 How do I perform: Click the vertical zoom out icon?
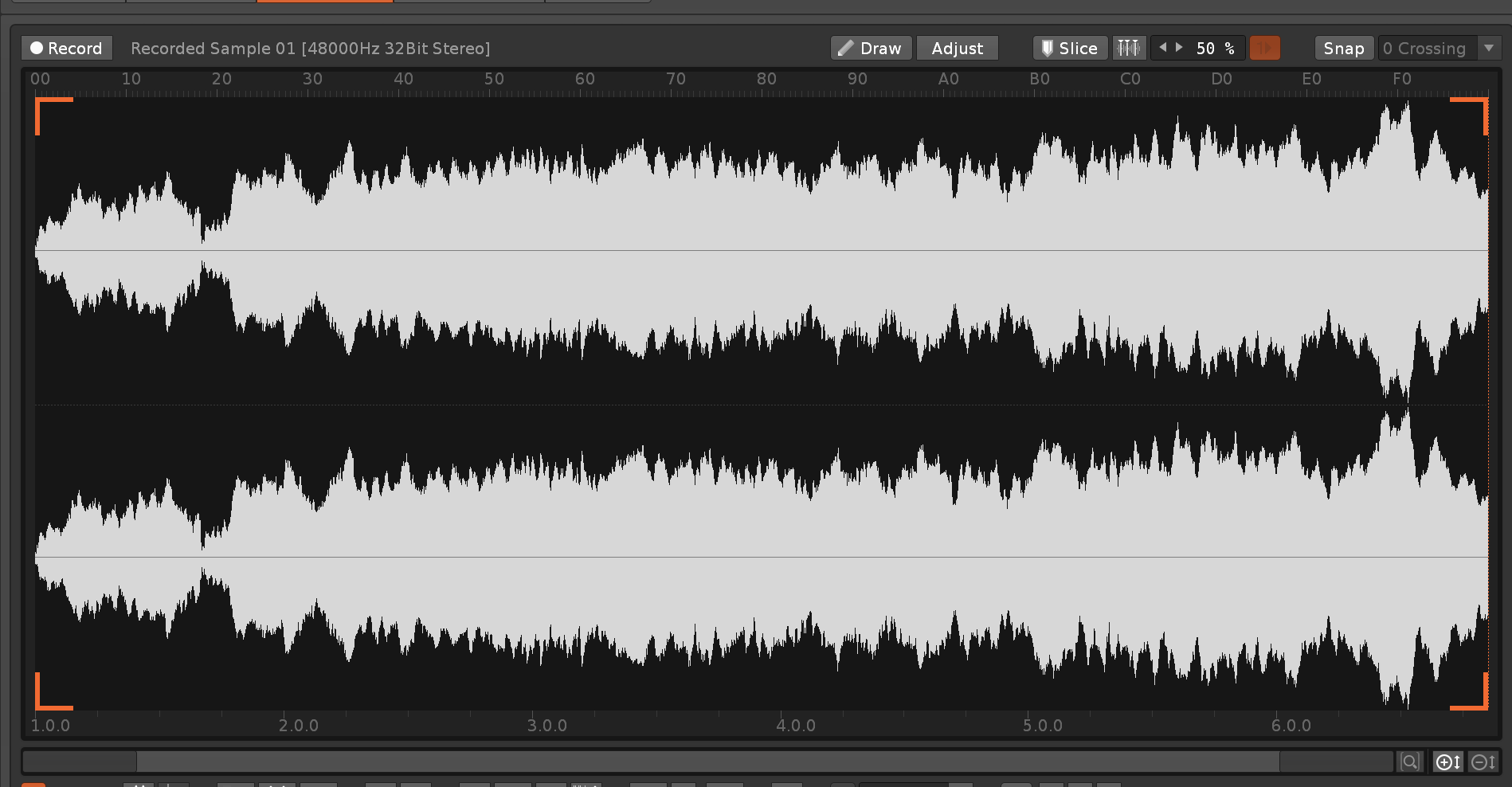click(1483, 762)
